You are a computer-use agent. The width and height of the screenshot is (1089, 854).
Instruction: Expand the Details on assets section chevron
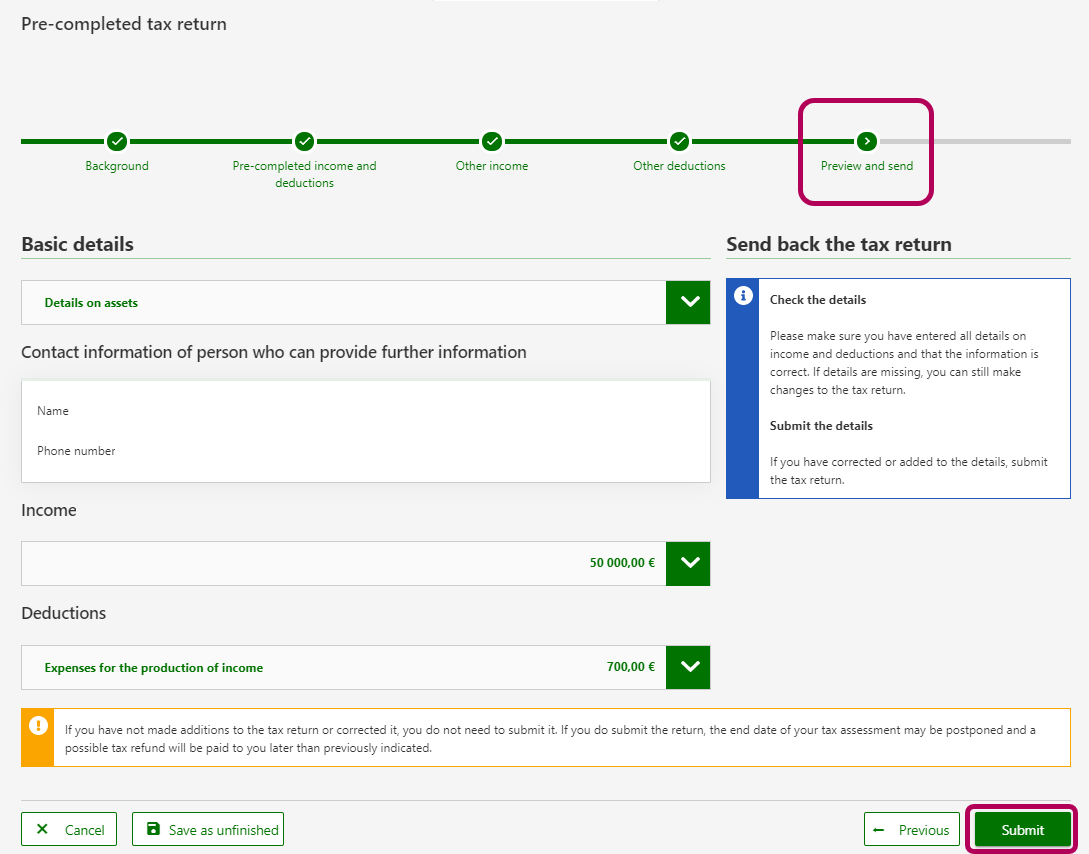[688, 302]
